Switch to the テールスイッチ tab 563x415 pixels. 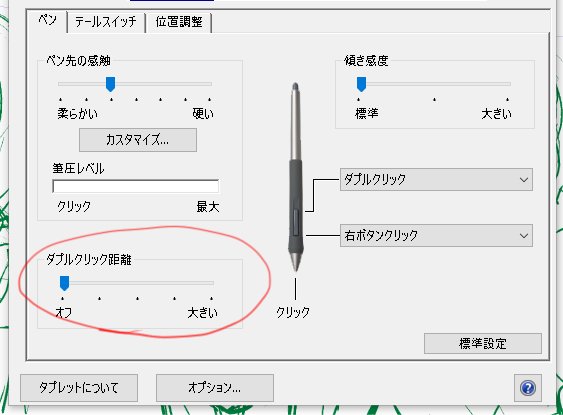tap(106, 22)
